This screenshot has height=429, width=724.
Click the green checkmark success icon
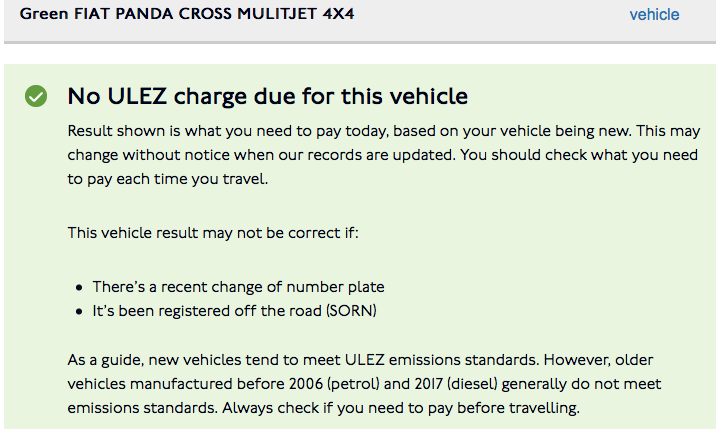(x=36, y=96)
